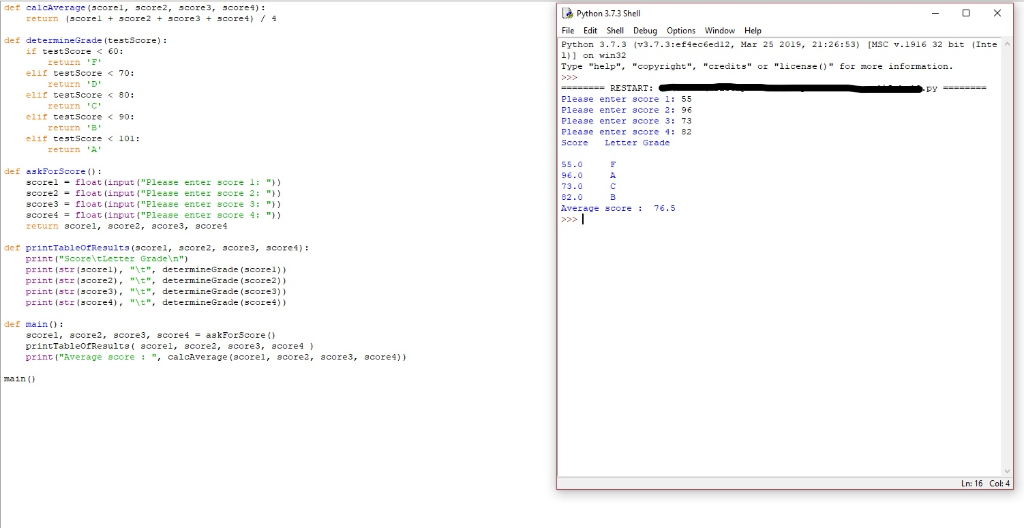The width and height of the screenshot is (1024, 528).
Task: Click the return 'F' line
Action: tap(74, 63)
